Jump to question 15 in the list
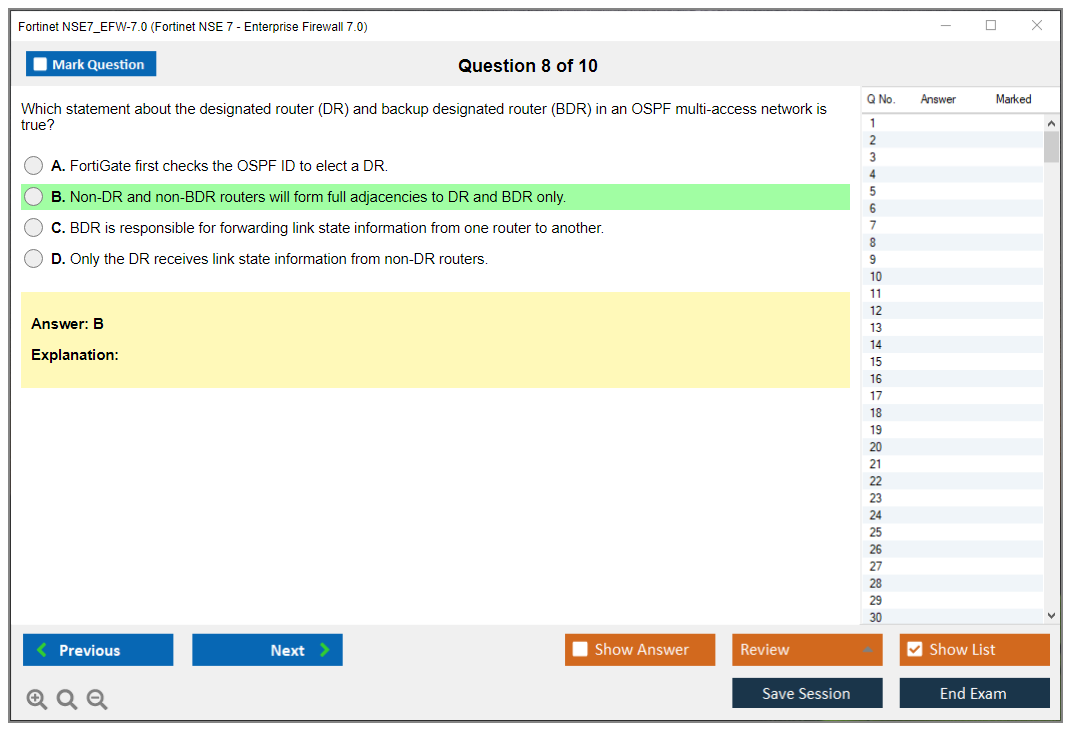This screenshot has width=1075, height=735. [876, 362]
